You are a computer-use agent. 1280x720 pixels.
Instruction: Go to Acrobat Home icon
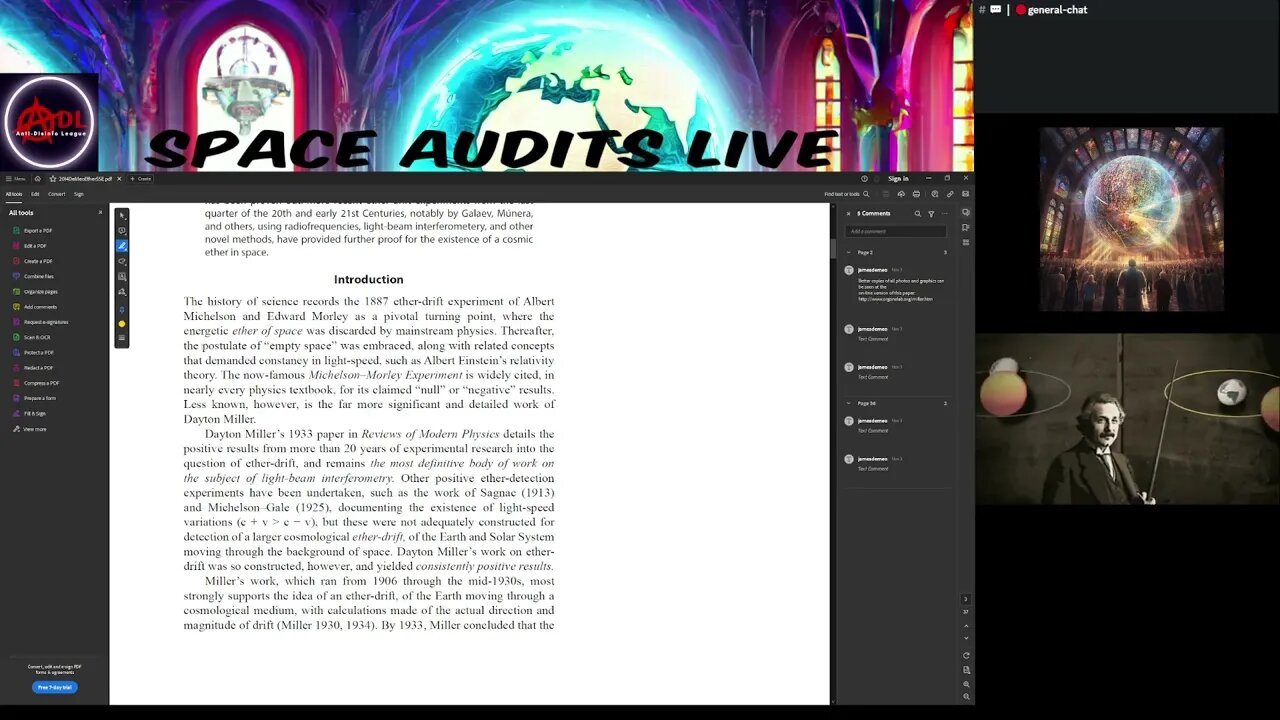coord(37,179)
